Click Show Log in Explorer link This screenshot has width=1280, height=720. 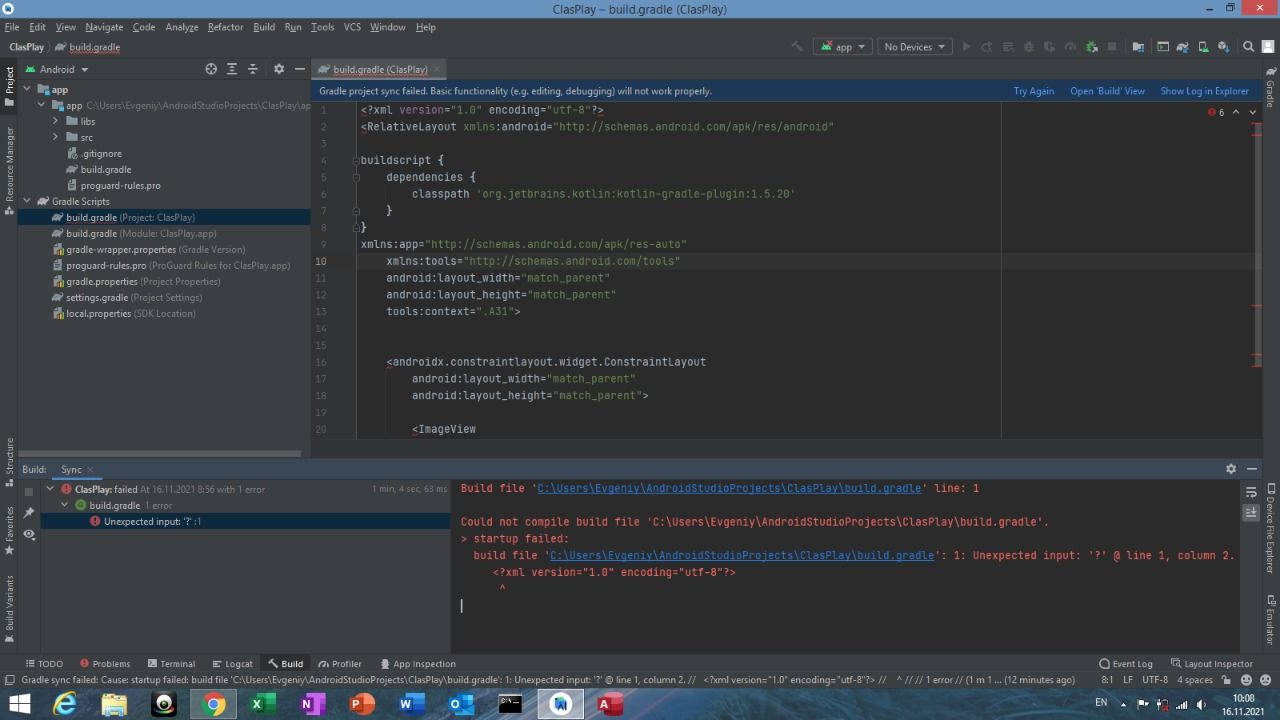pos(1204,91)
